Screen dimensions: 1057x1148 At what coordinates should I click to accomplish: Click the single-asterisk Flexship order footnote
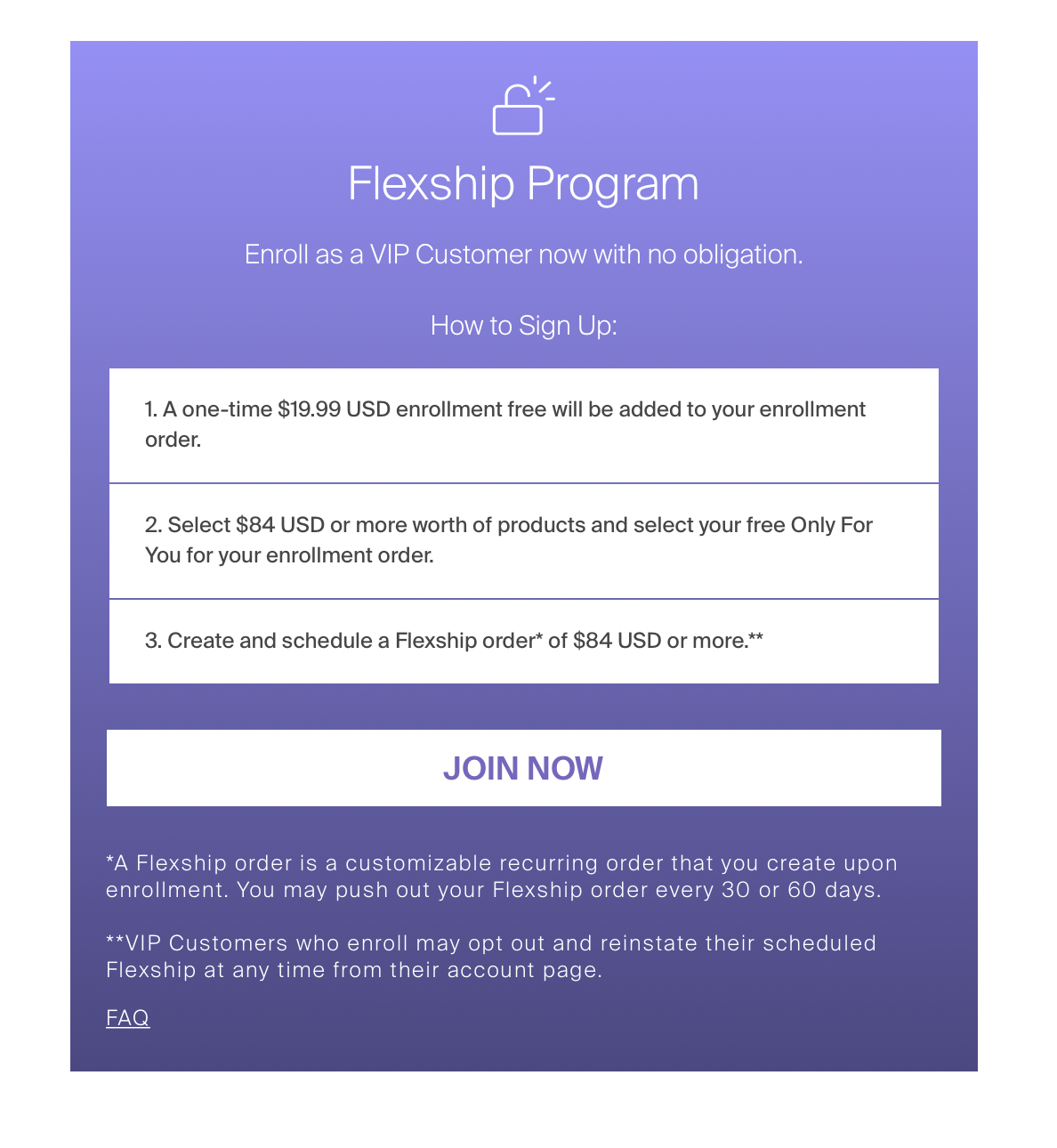click(x=501, y=877)
